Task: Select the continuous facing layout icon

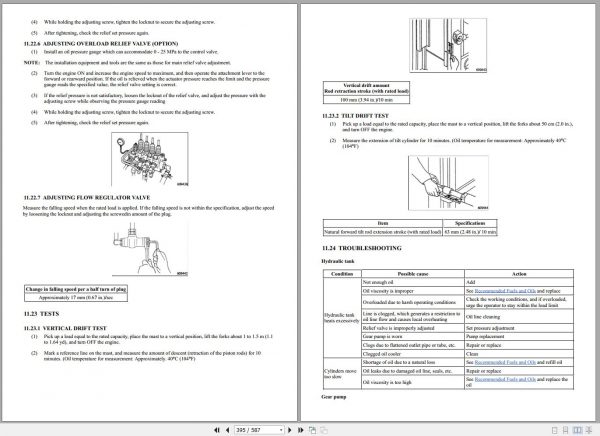Action: pyautogui.click(x=589, y=430)
